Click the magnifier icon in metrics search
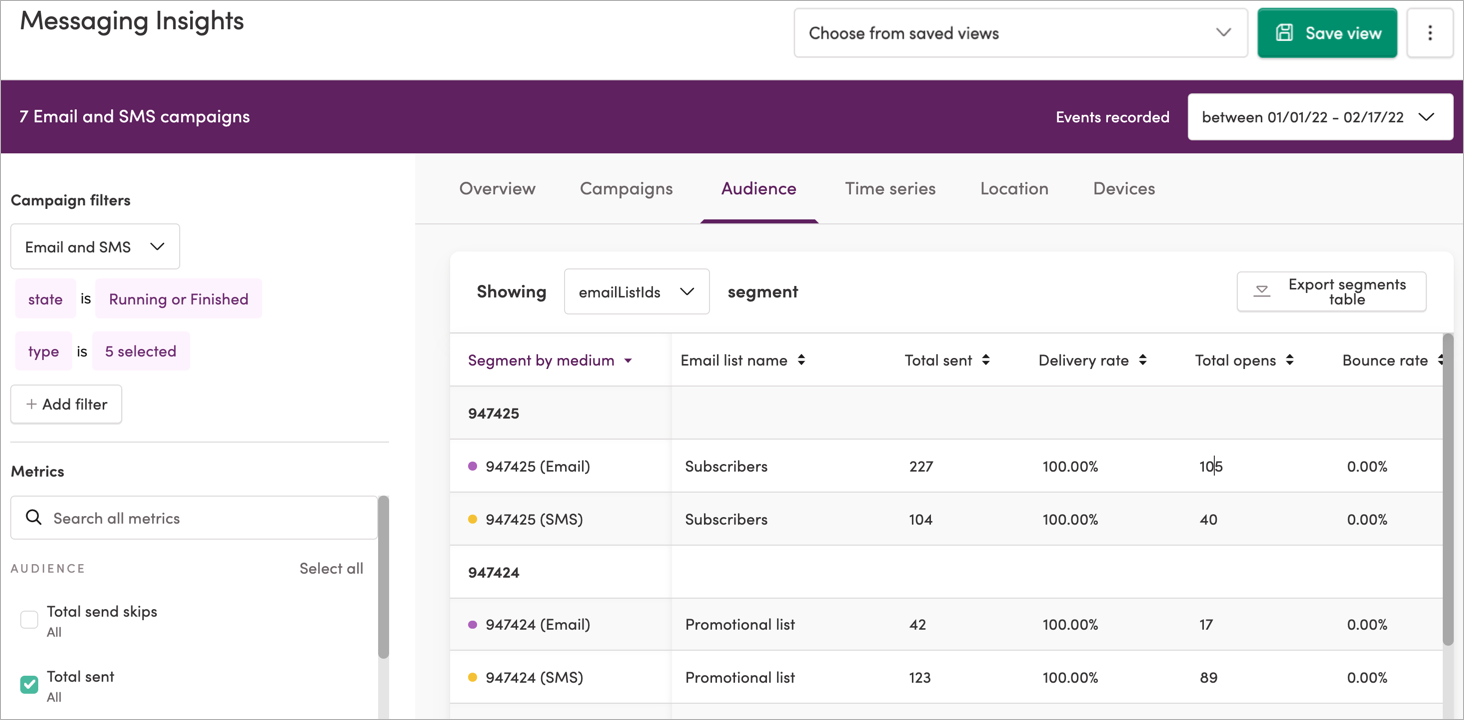 pos(34,517)
